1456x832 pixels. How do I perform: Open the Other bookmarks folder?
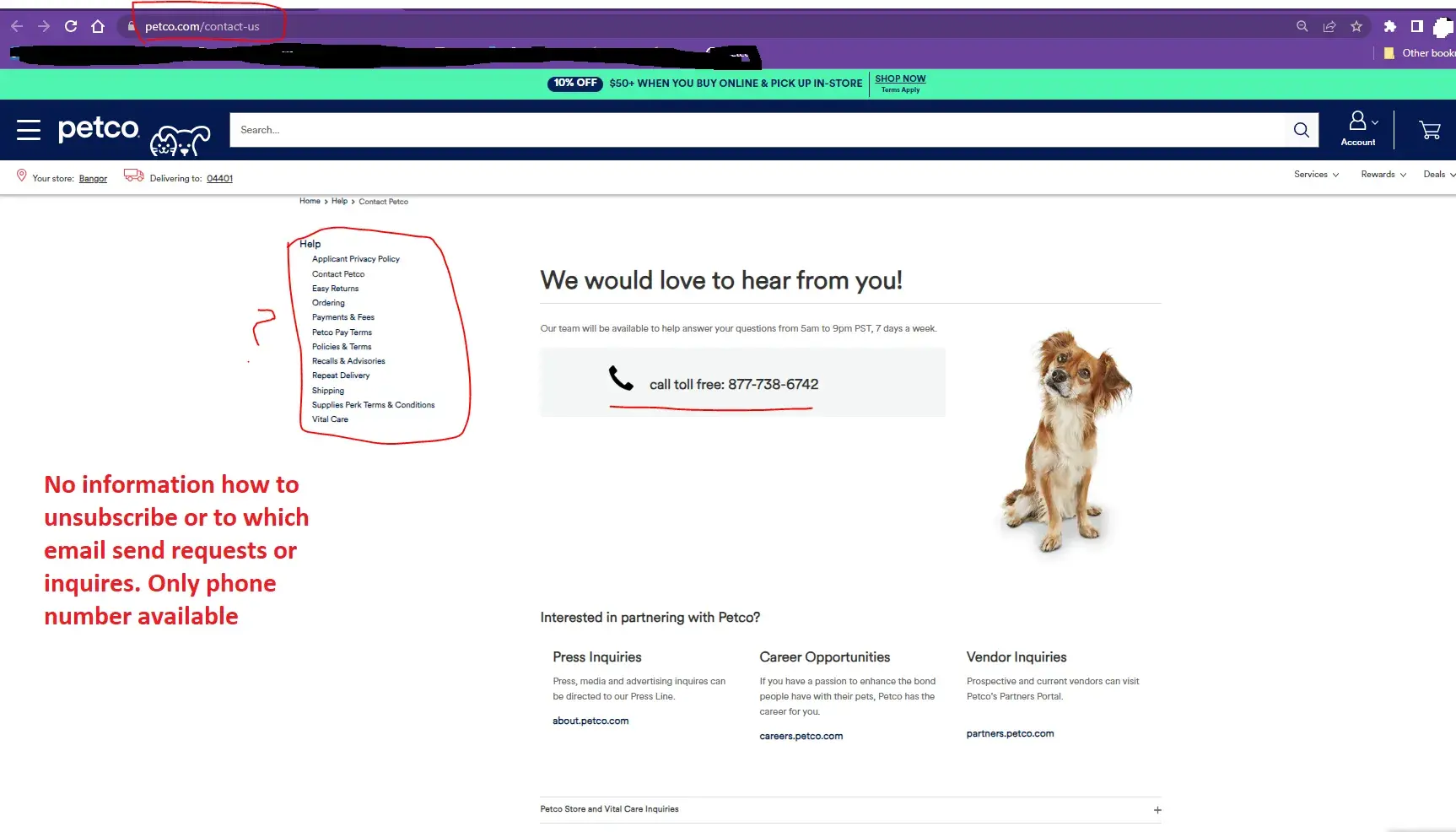[1421, 53]
